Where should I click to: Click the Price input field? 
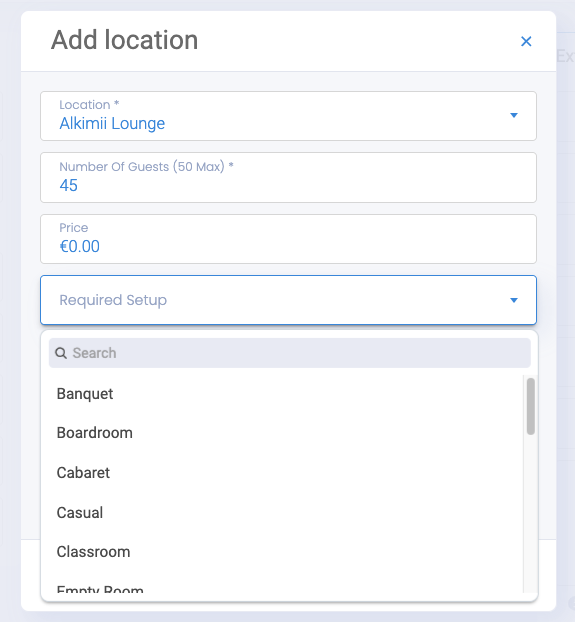(x=288, y=239)
